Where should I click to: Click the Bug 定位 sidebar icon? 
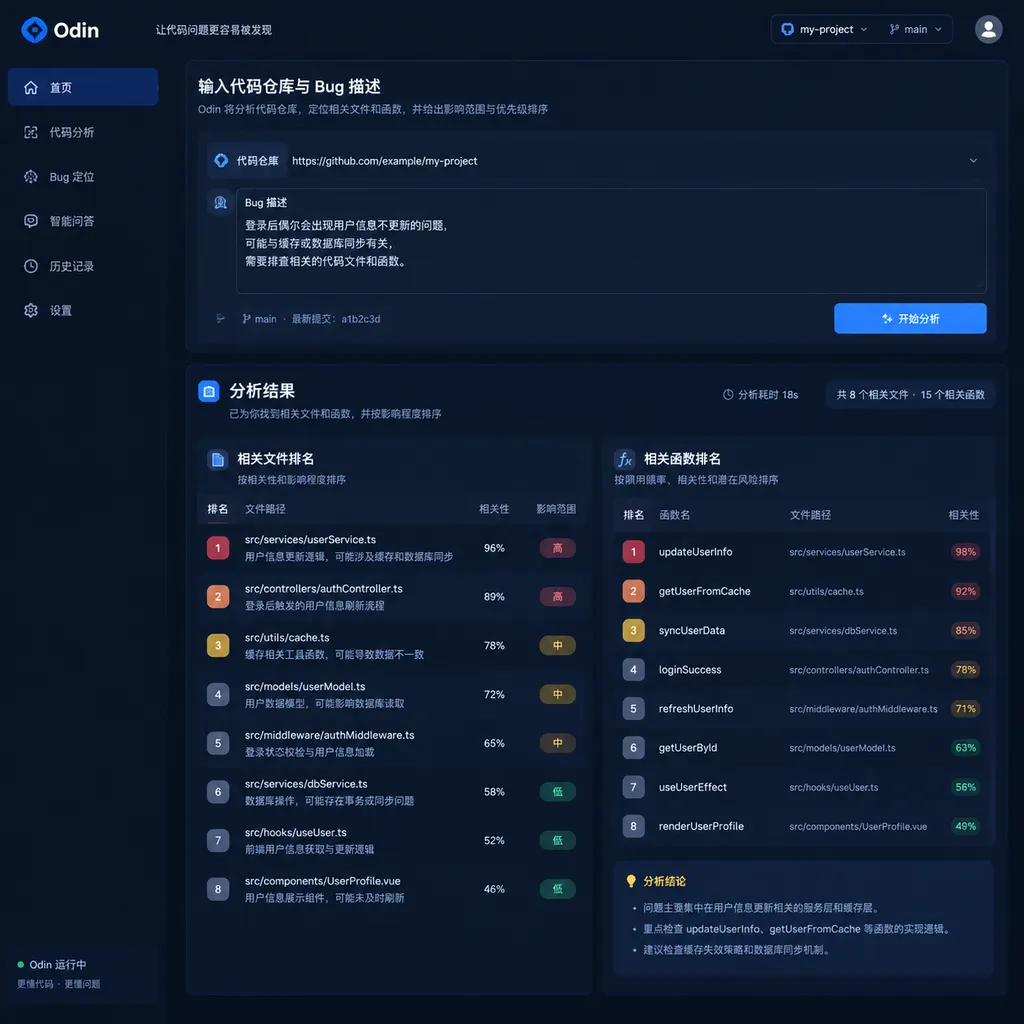(31, 177)
